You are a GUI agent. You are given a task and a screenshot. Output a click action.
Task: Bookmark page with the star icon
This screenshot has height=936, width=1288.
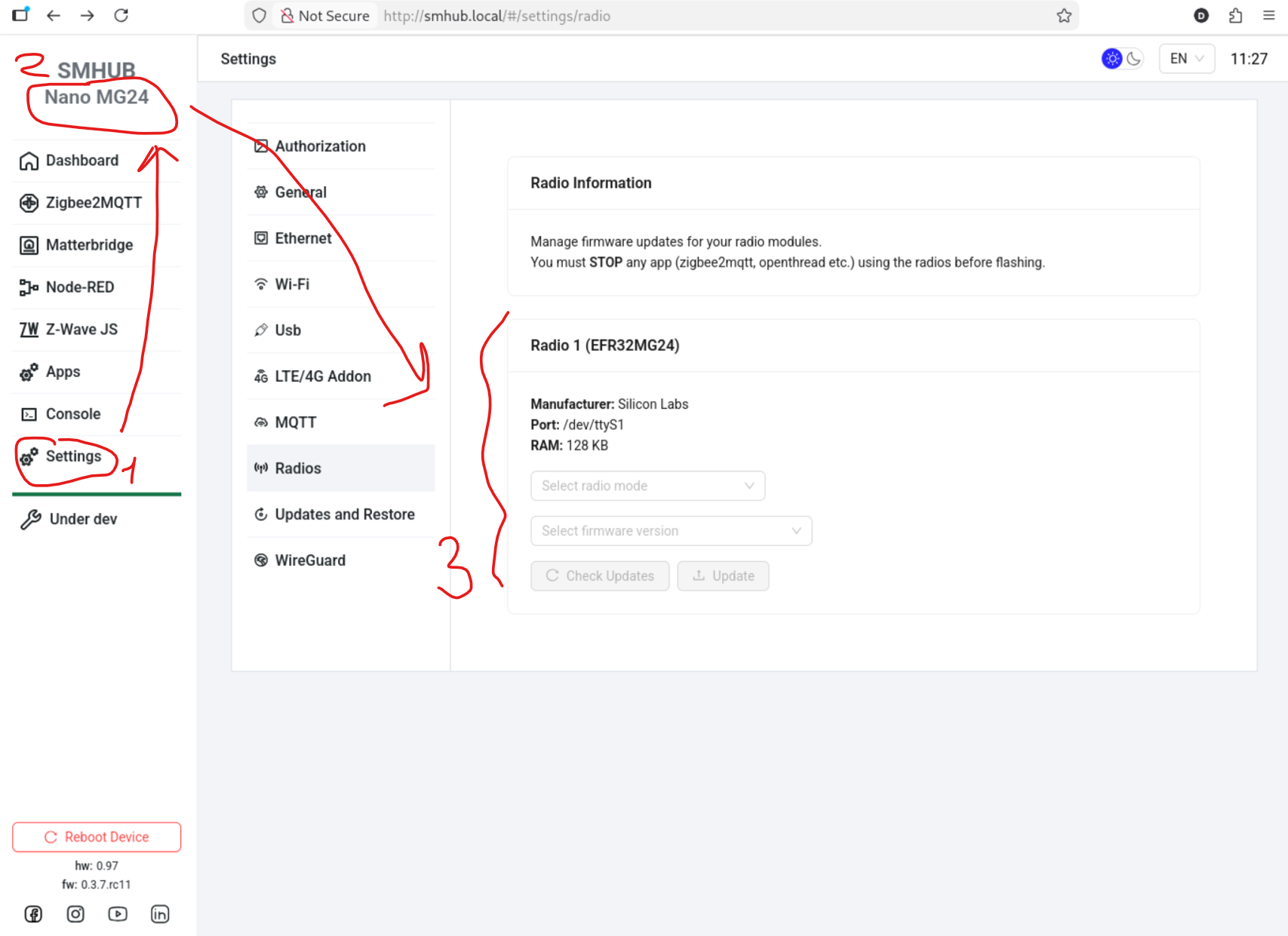(1064, 16)
